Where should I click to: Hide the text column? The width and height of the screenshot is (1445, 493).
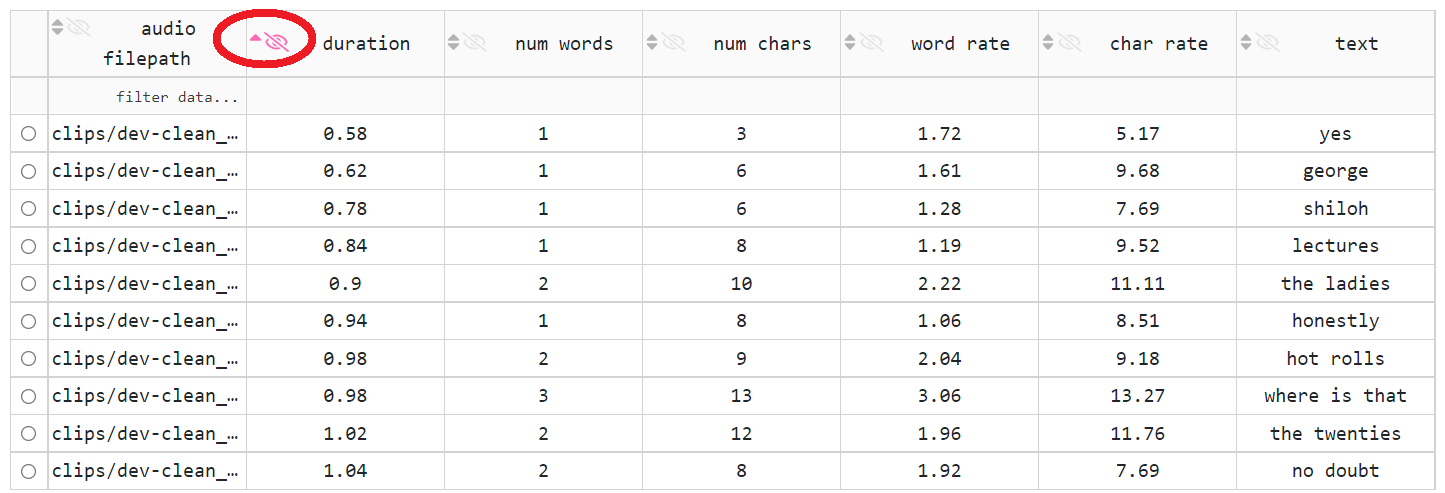(x=1266, y=42)
